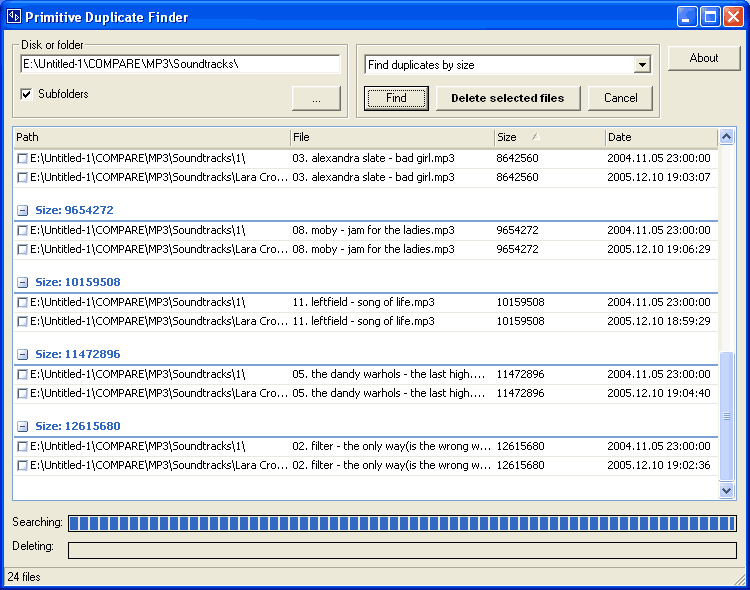Collapse the Size: 11472896 group
The height and width of the screenshot is (590, 750).
pos(23,354)
